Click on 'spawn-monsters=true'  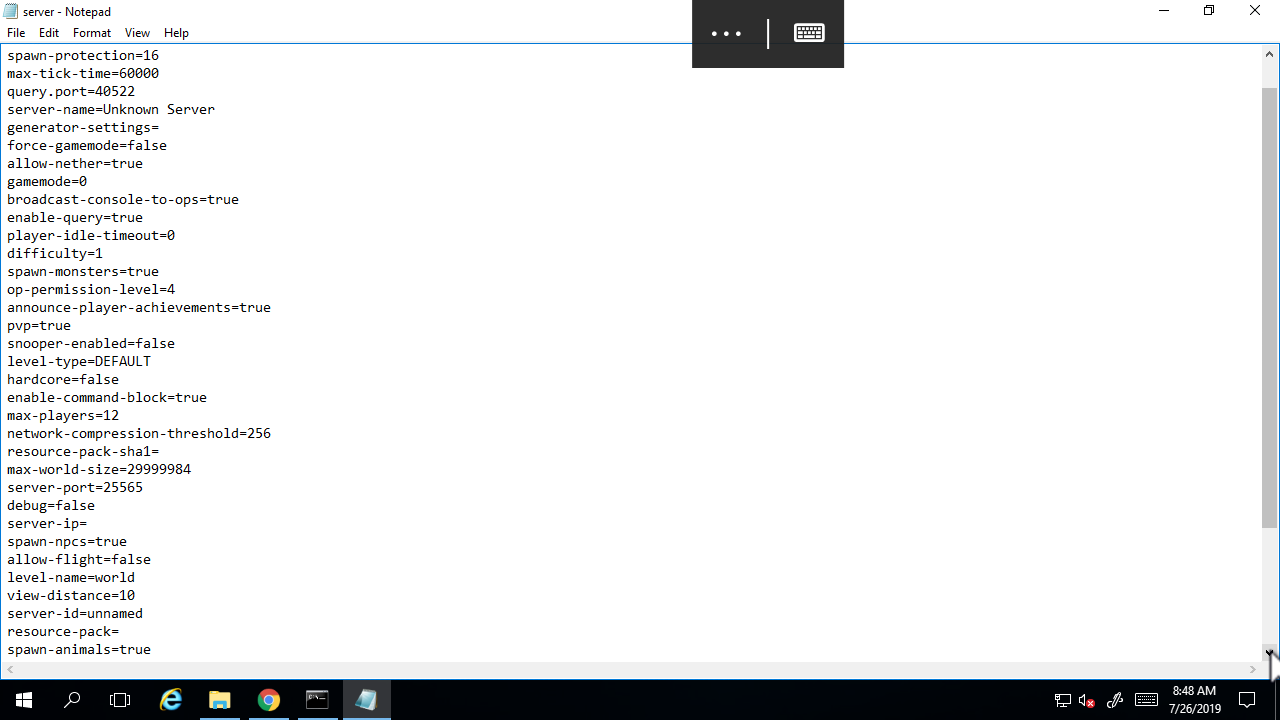point(83,271)
